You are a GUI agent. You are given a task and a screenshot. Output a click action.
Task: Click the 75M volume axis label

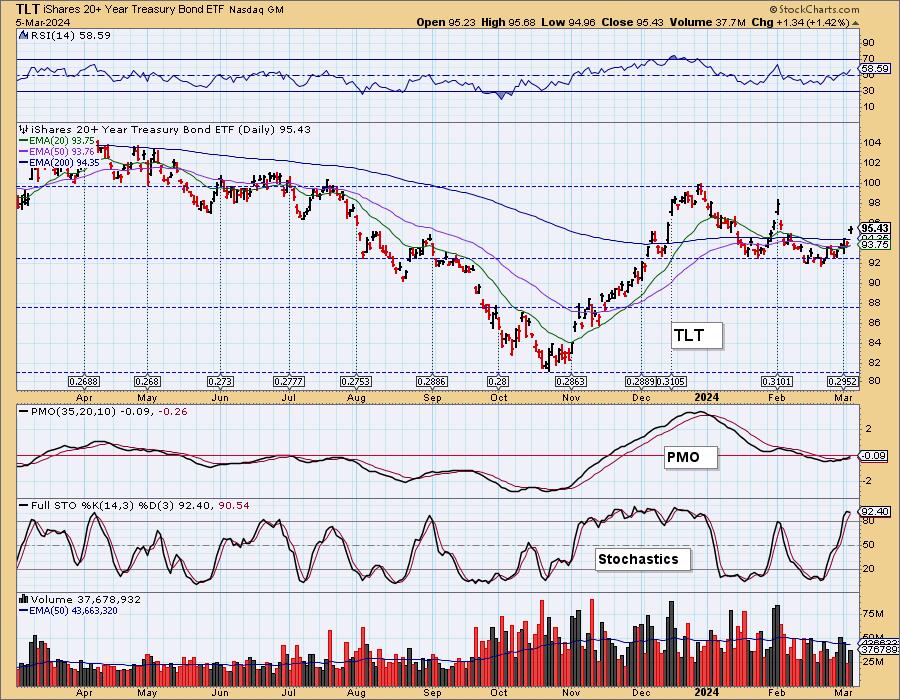(x=874, y=614)
